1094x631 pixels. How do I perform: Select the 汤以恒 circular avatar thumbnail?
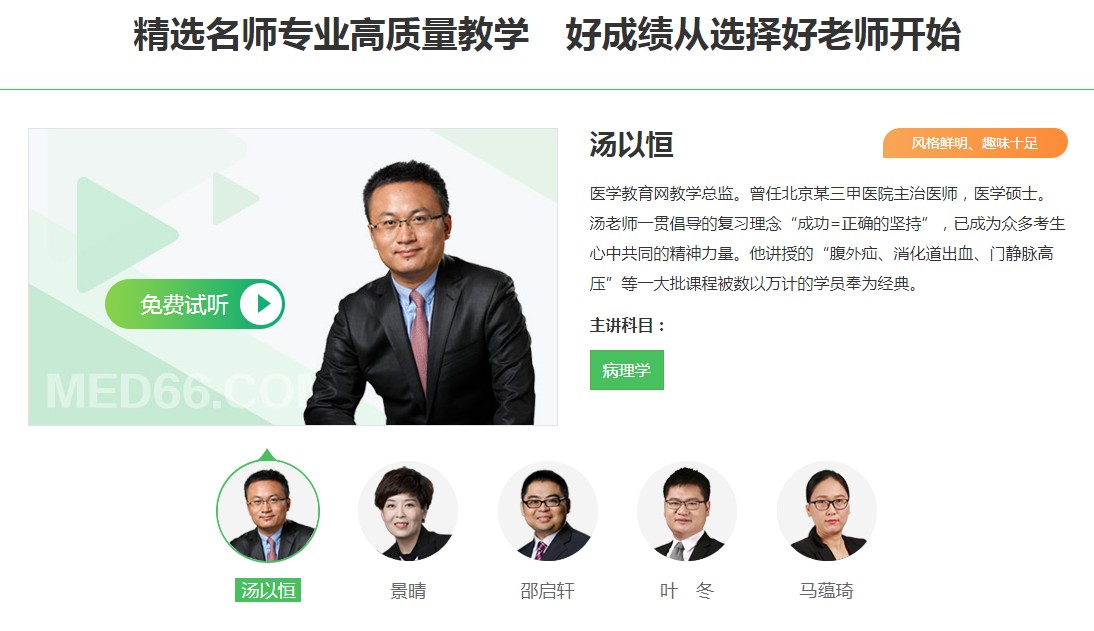tap(268, 511)
